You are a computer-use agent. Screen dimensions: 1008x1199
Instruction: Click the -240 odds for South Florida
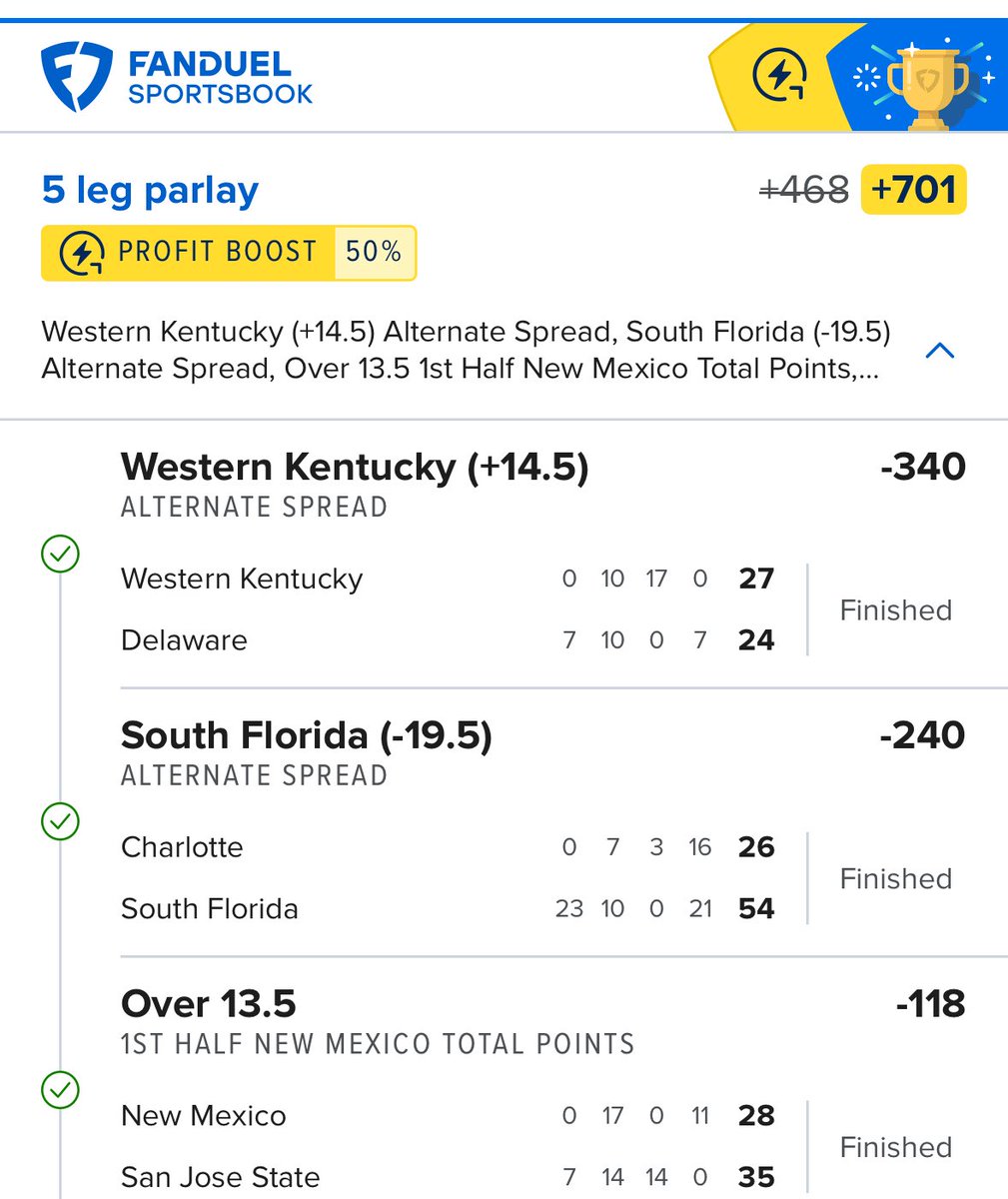tap(923, 735)
